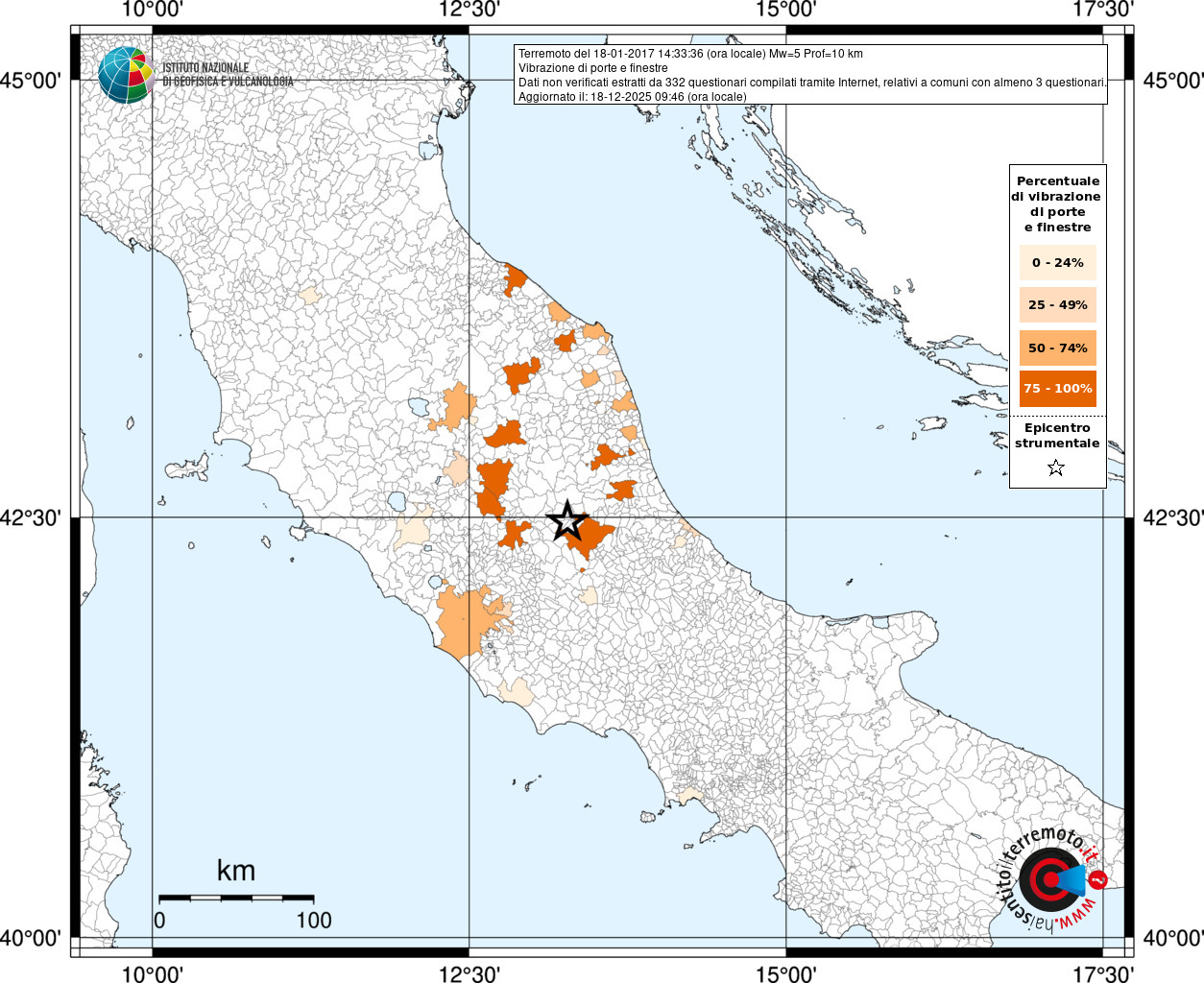Select the 50 - 74% legend swatch

[x=1057, y=348]
